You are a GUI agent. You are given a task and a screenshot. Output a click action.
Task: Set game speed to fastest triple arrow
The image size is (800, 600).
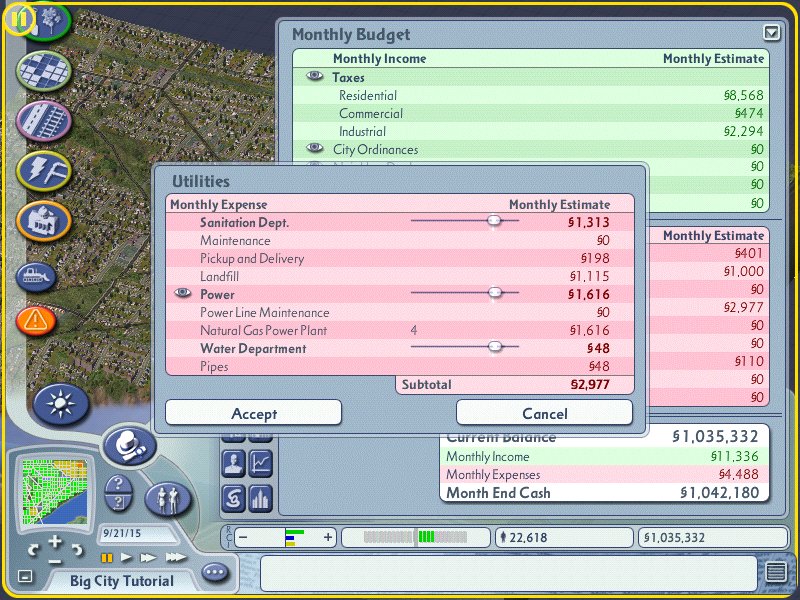(175, 557)
